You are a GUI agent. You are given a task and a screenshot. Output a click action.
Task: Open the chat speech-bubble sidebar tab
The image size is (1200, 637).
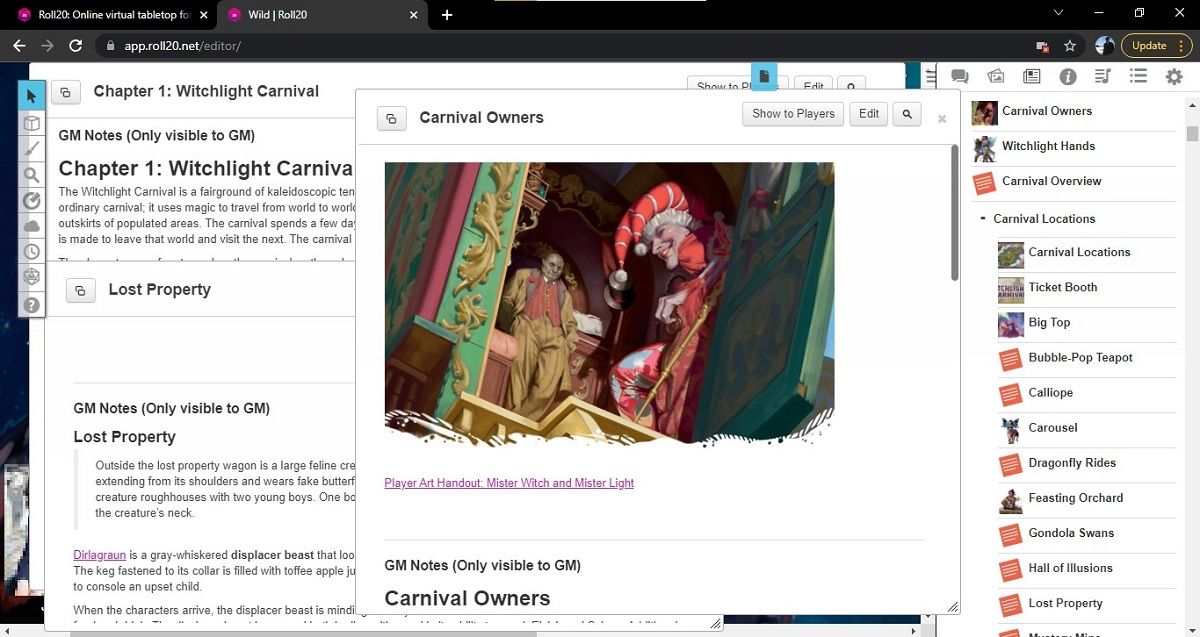959,75
